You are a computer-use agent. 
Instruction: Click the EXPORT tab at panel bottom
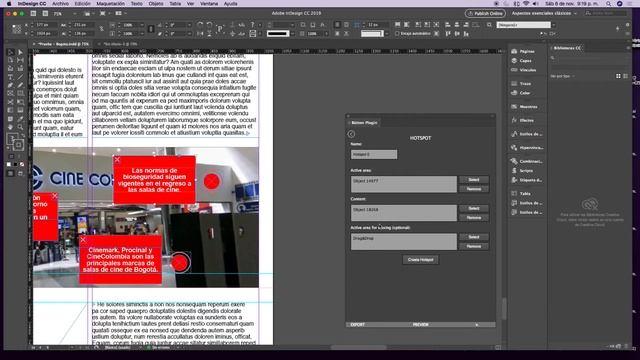358,324
